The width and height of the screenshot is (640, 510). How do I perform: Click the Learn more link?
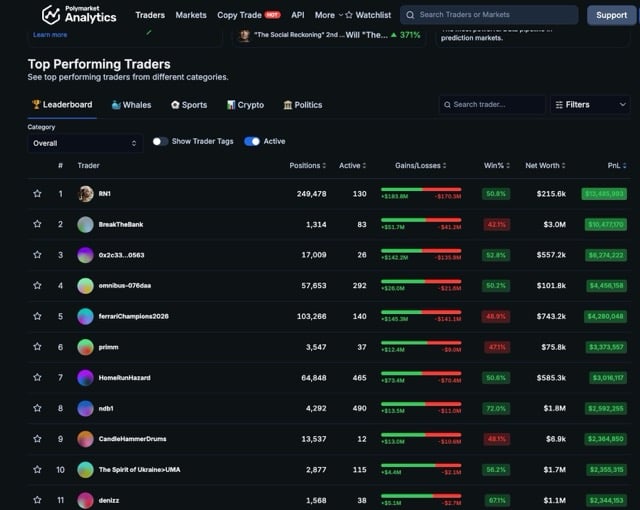click(x=50, y=35)
